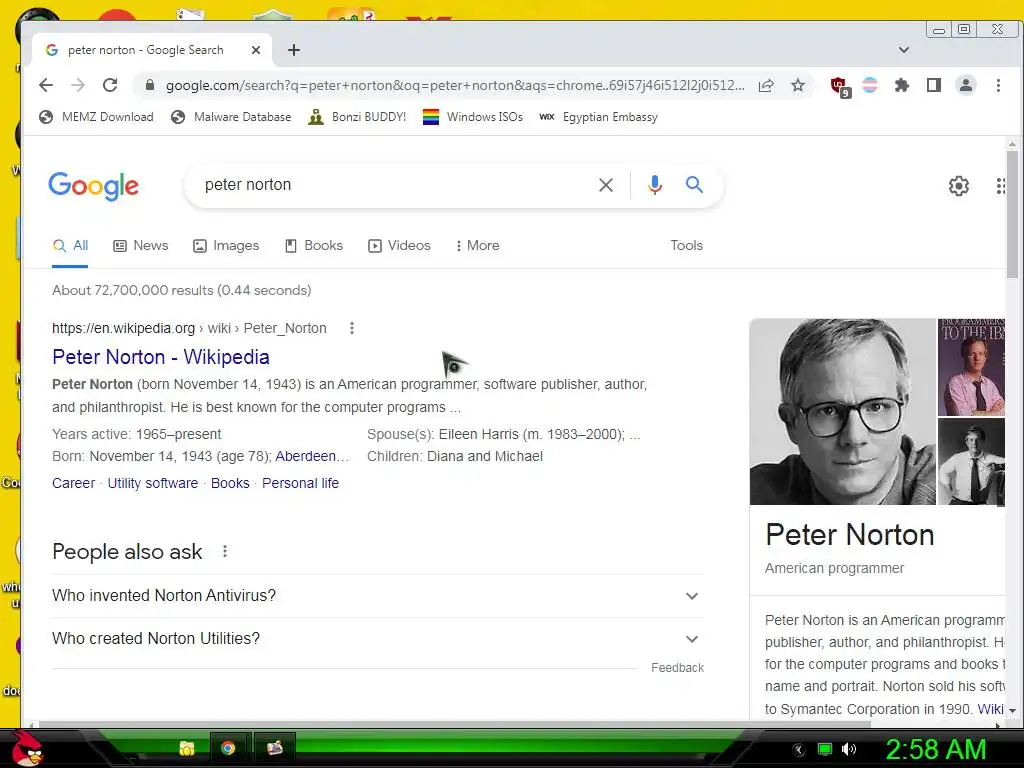Viewport: 1024px width, 768px height.
Task: Start voice search with microphone
Action: [654, 185]
